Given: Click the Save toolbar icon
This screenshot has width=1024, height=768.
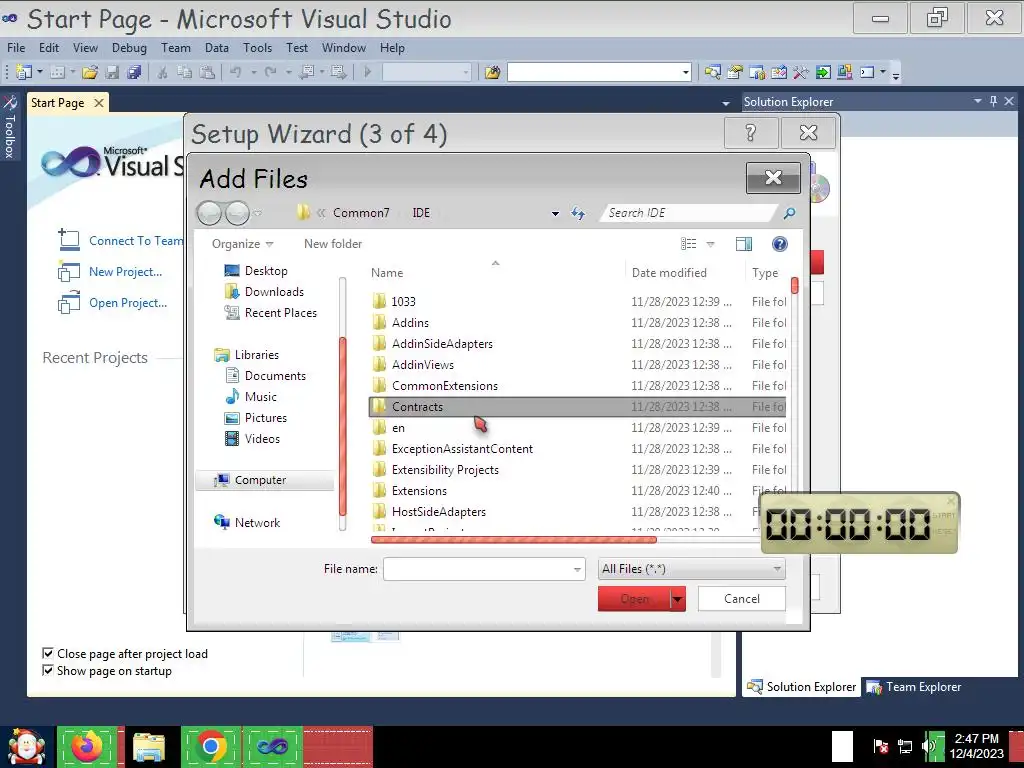Looking at the screenshot, I should click(112, 72).
